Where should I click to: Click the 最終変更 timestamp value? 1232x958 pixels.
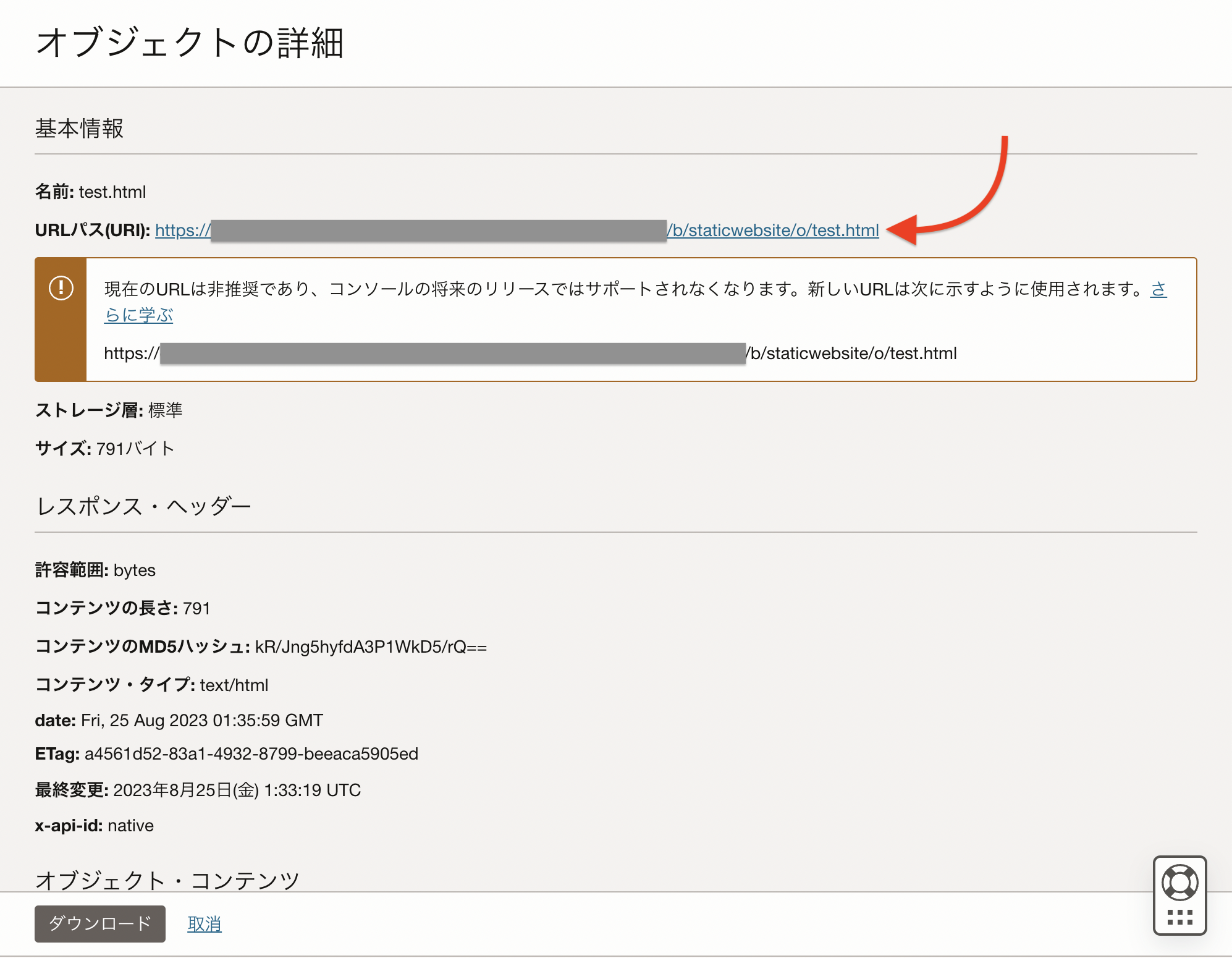(237, 791)
